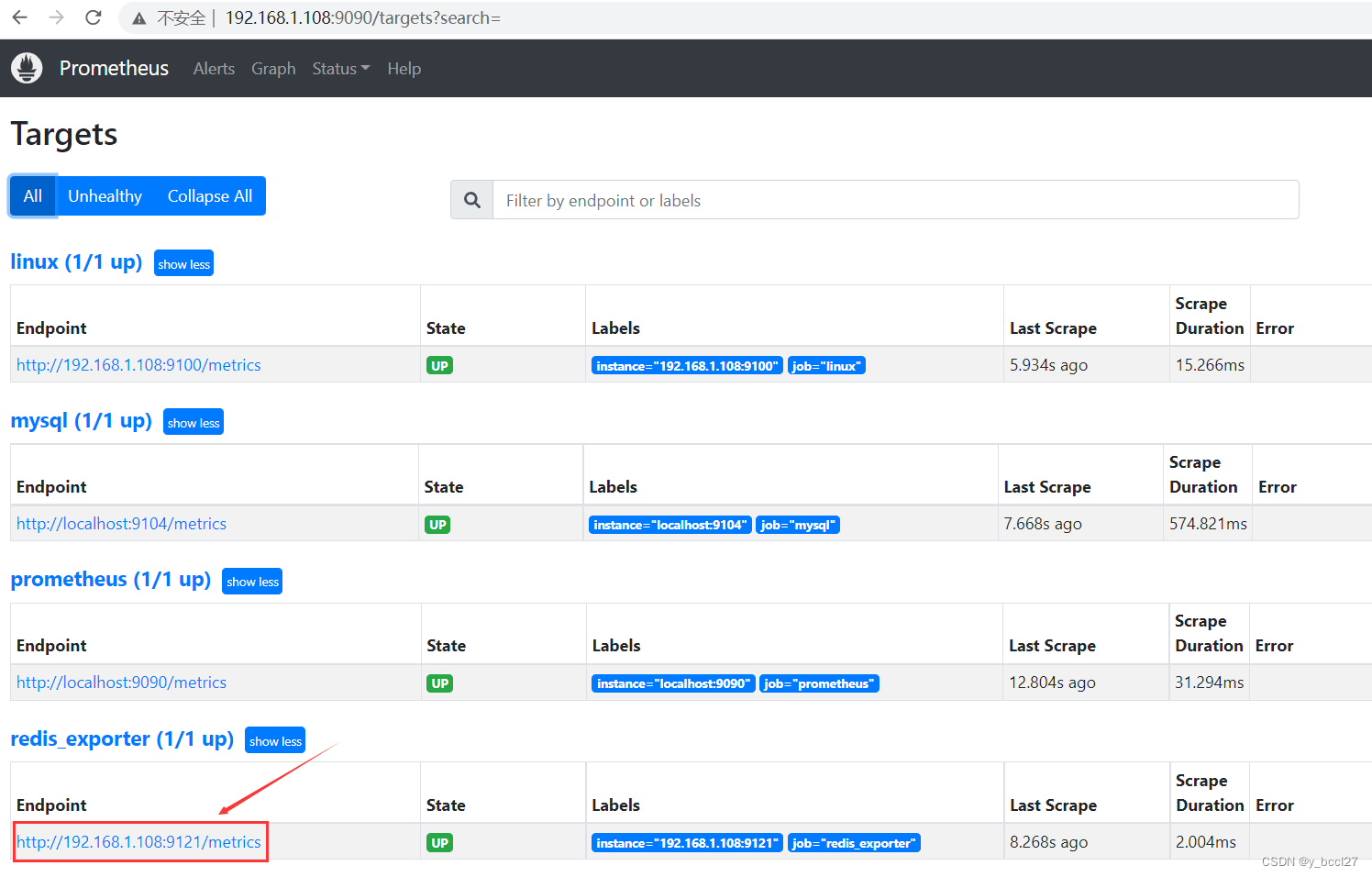Click the UP badge in mysql row
Image resolution: width=1372 pixels, height=877 pixels.
pos(437,525)
